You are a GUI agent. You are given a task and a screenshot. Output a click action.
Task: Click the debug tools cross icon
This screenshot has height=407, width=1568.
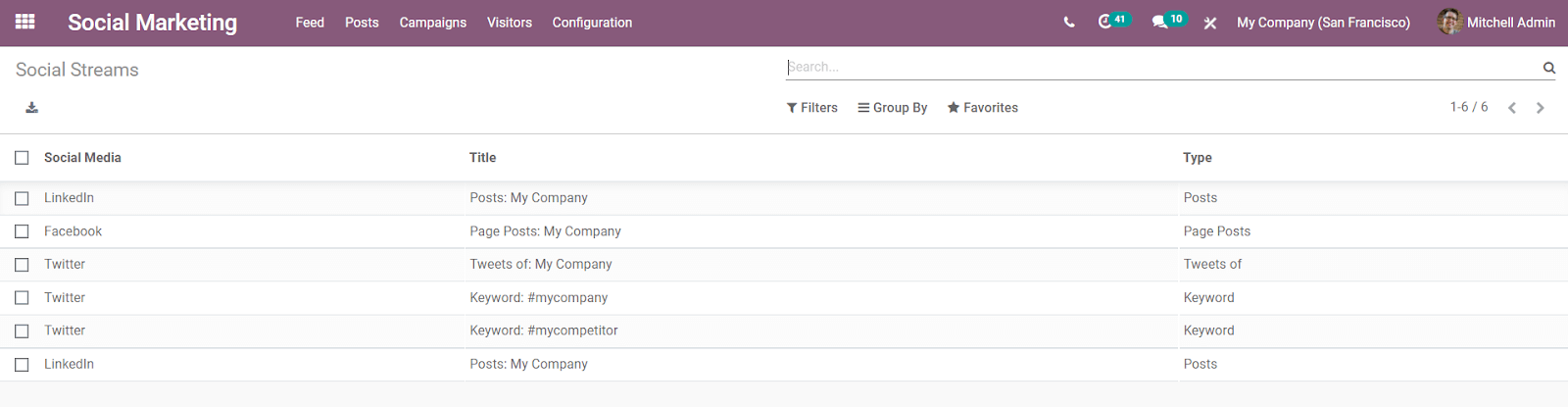(x=1210, y=23)
